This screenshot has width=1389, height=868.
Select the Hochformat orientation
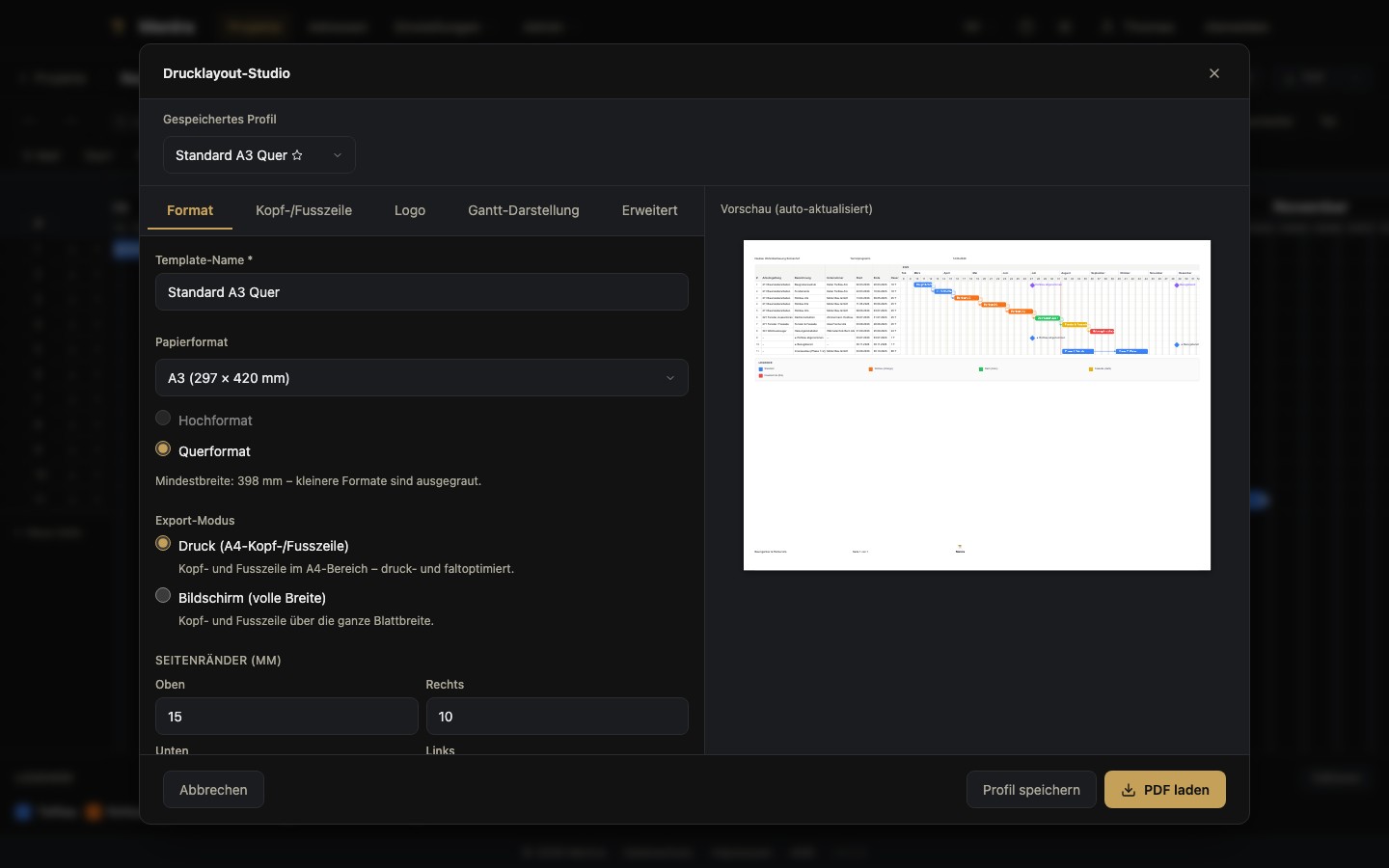pyautogui.click(x=163, y=419)
